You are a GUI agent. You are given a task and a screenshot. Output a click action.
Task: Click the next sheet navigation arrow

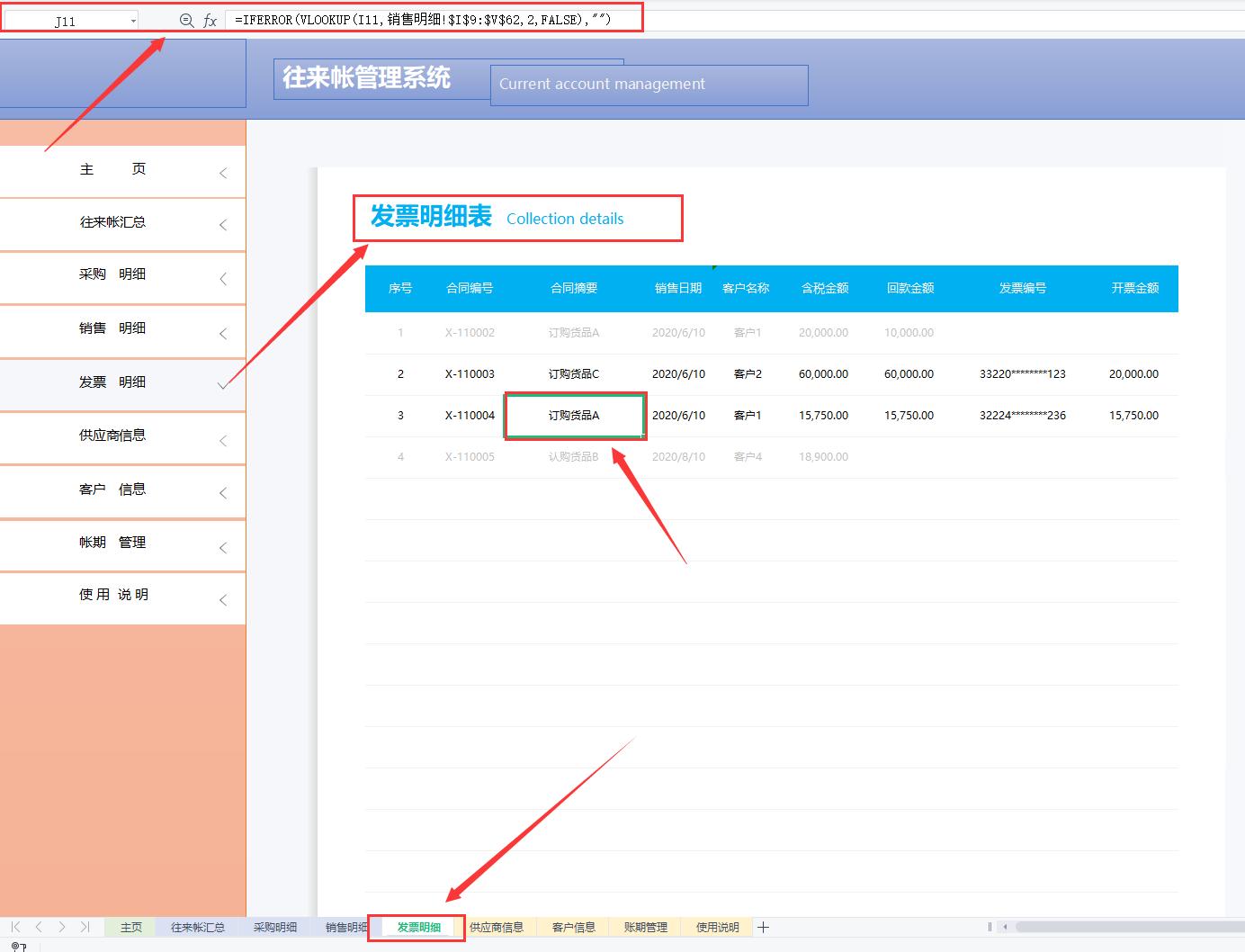point(61,926)
